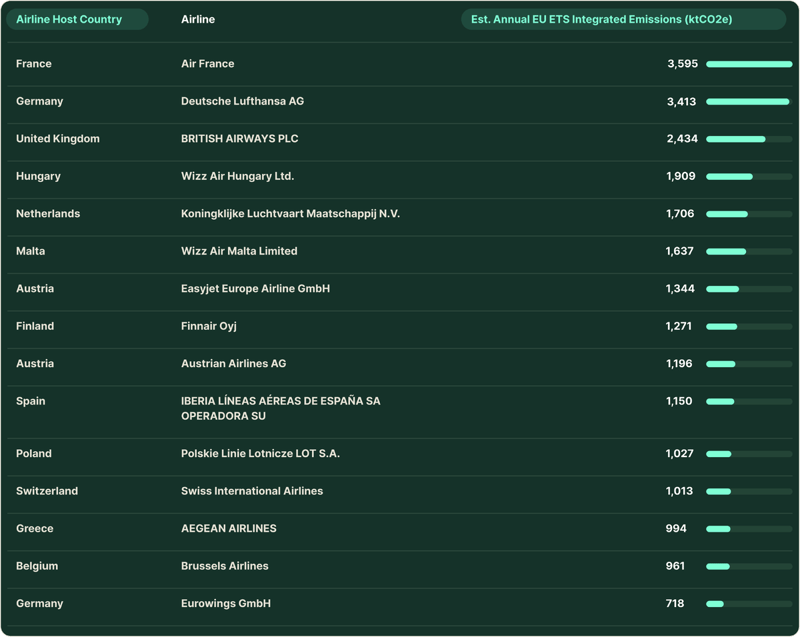Sort by Est. Annual EU ETS Emissions header
This screenshot has width=800, height=637.
(x=623, y=19)
